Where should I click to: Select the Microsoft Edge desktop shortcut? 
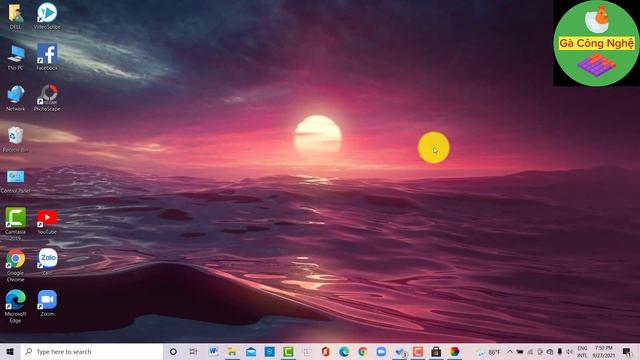coord(16,306)
